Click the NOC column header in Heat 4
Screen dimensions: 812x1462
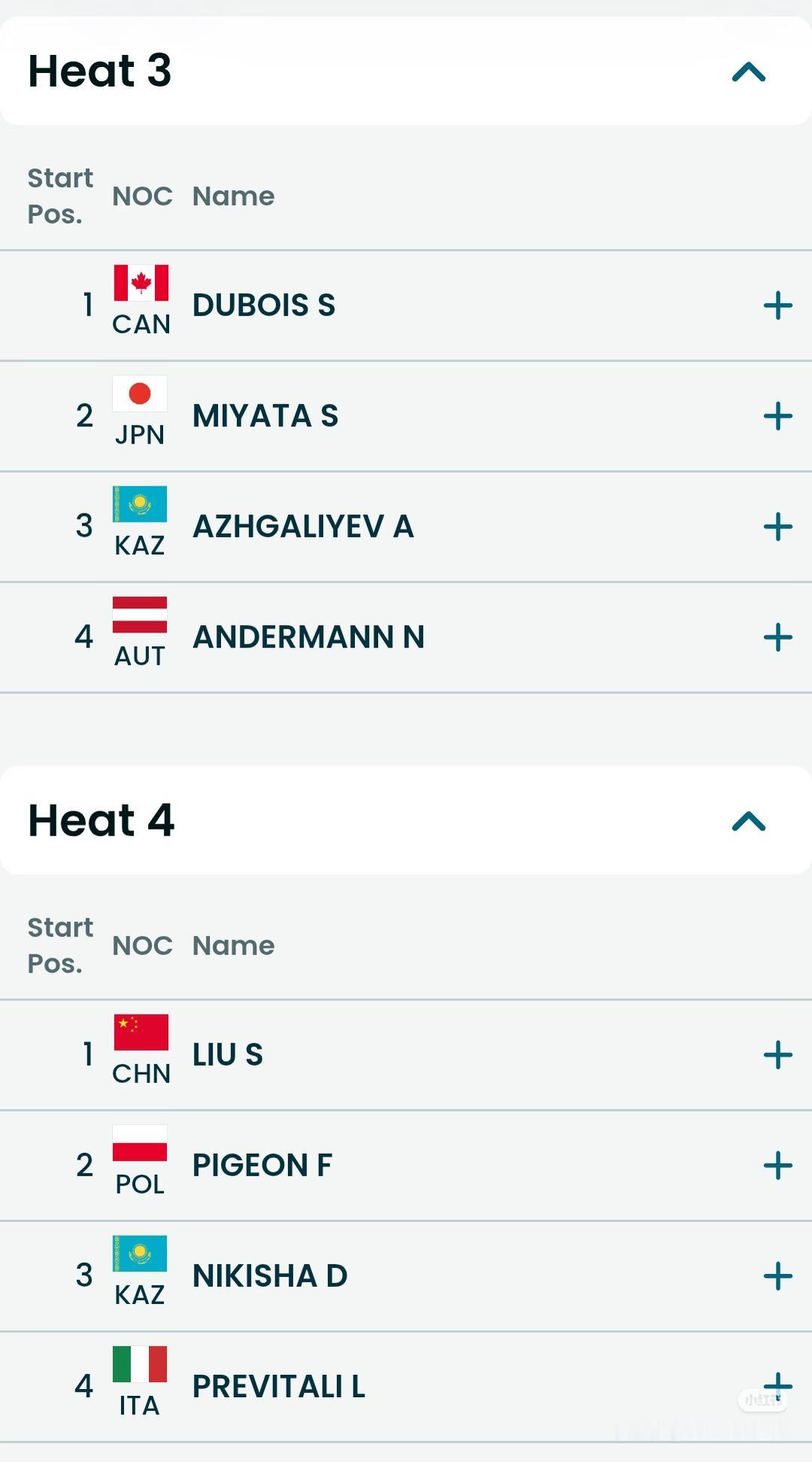142,946
